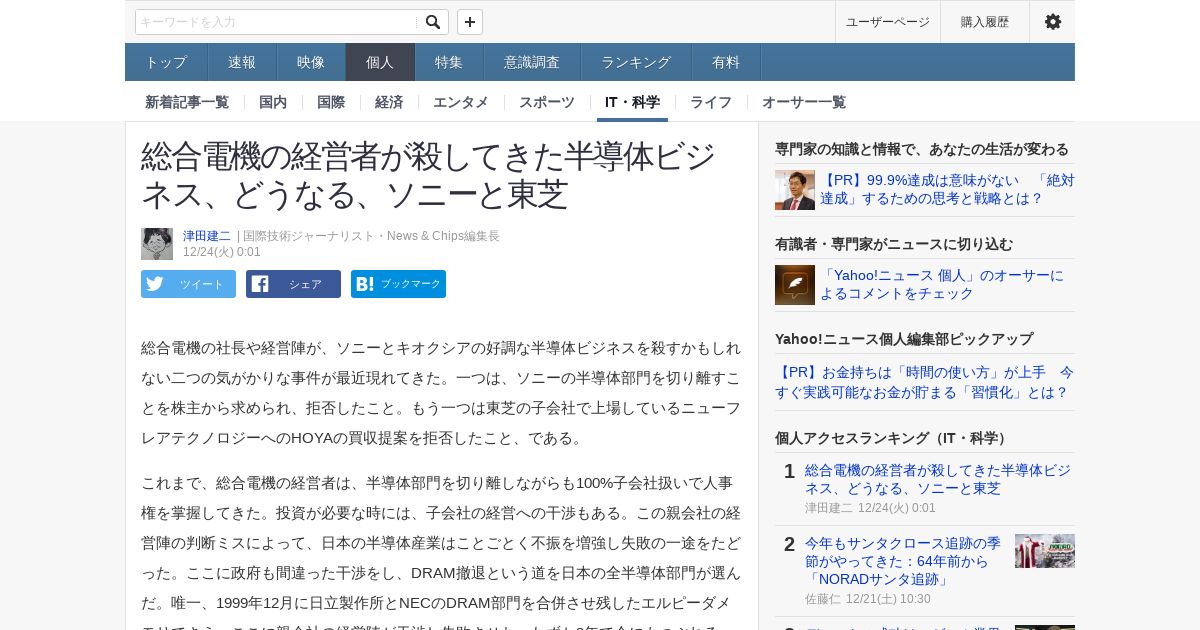
Task: Go to 意識調査 tab
Action: point(532,62)
